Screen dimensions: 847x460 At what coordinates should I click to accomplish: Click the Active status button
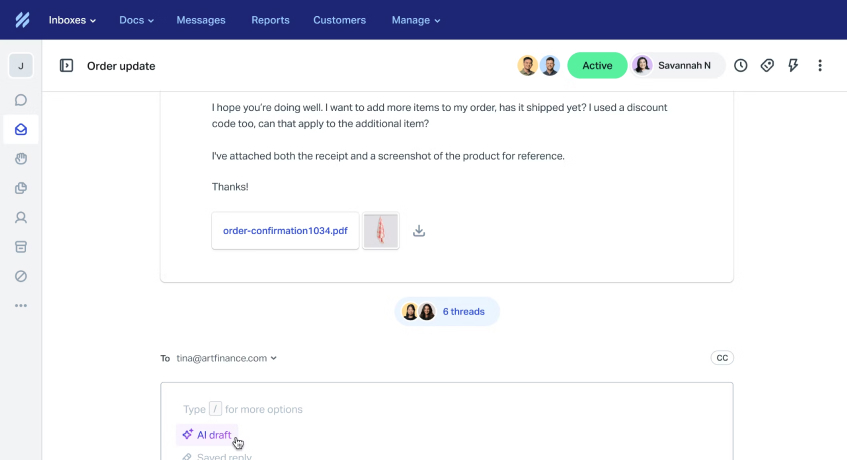[x=597, y=66]
